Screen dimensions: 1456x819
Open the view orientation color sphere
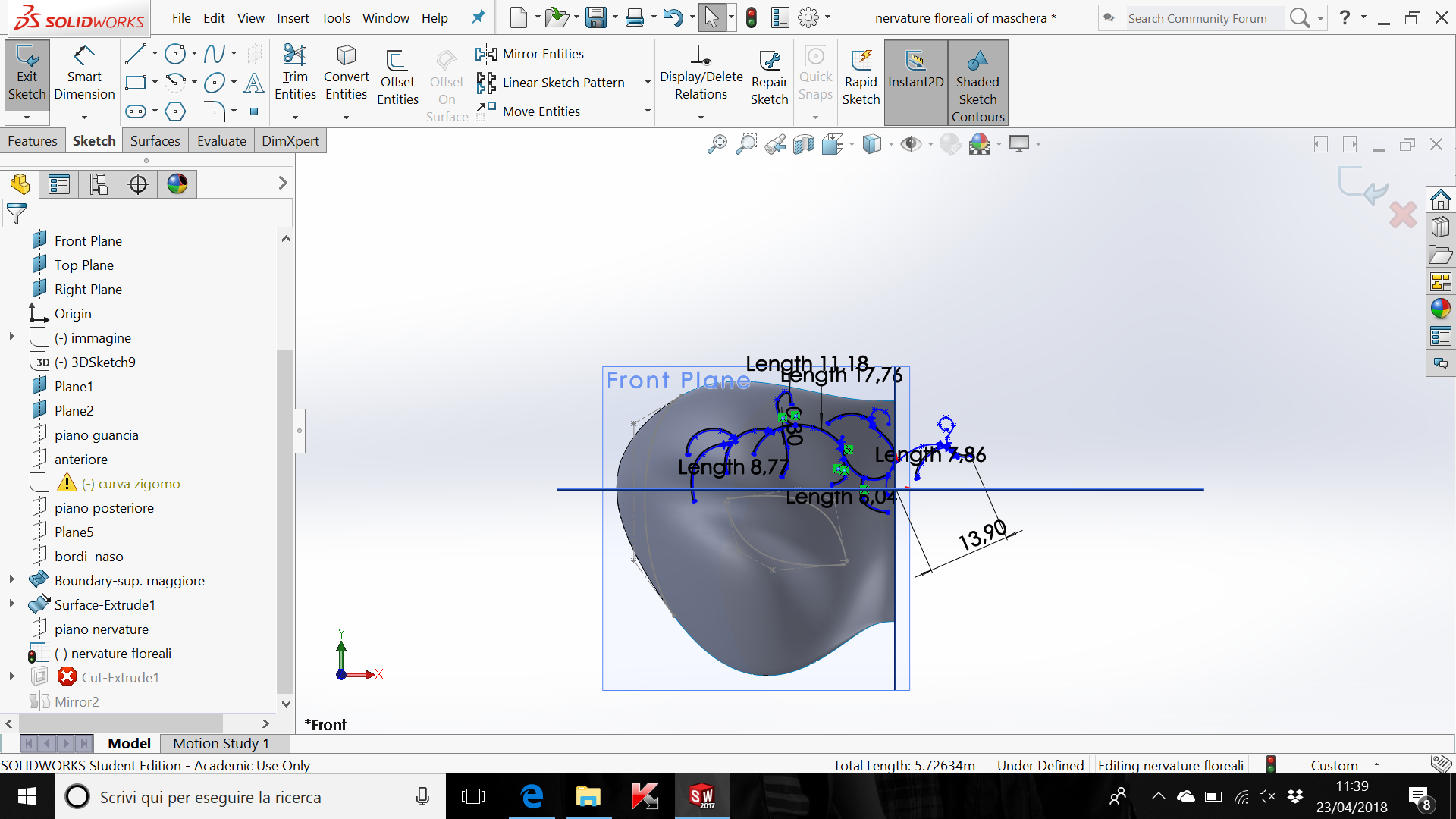pyautogui.click(x=177, y=184)
